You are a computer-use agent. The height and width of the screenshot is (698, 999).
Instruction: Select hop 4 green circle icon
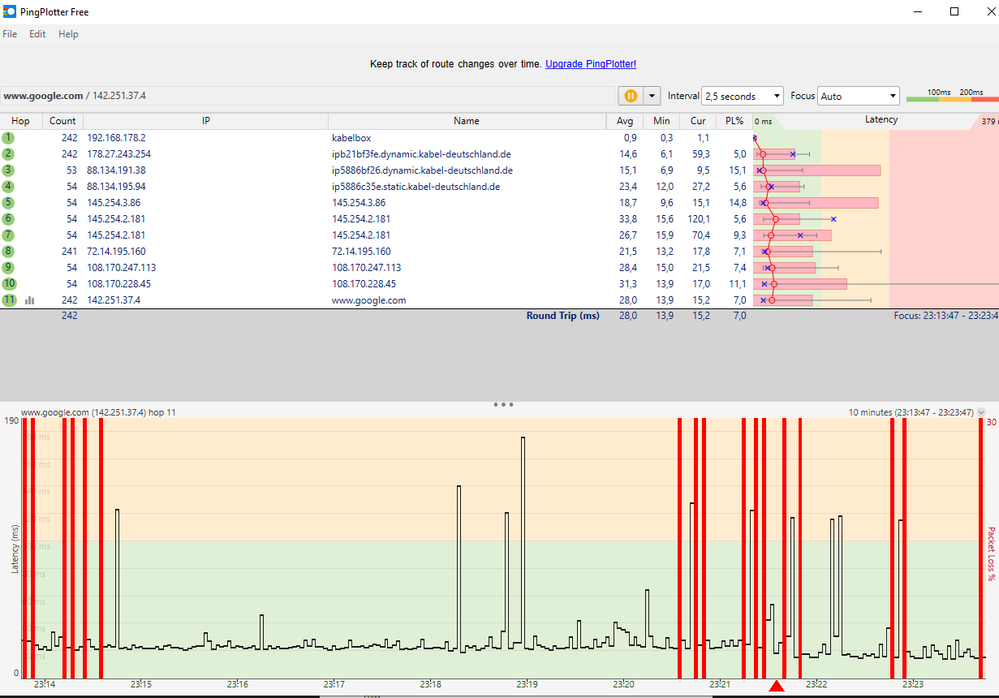(x=8, y=187)
